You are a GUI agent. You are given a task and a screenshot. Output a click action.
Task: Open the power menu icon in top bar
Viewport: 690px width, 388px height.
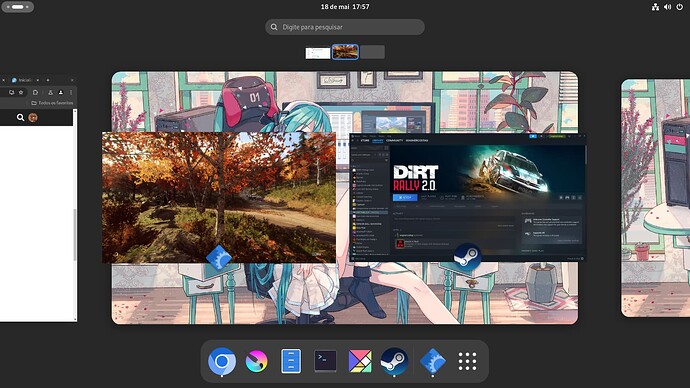click(680, 7)
